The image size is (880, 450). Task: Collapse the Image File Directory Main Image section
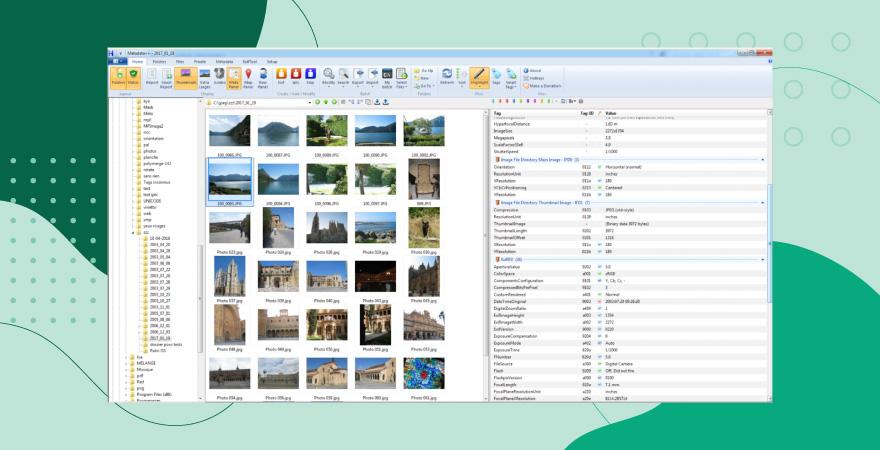pos(763,160)
